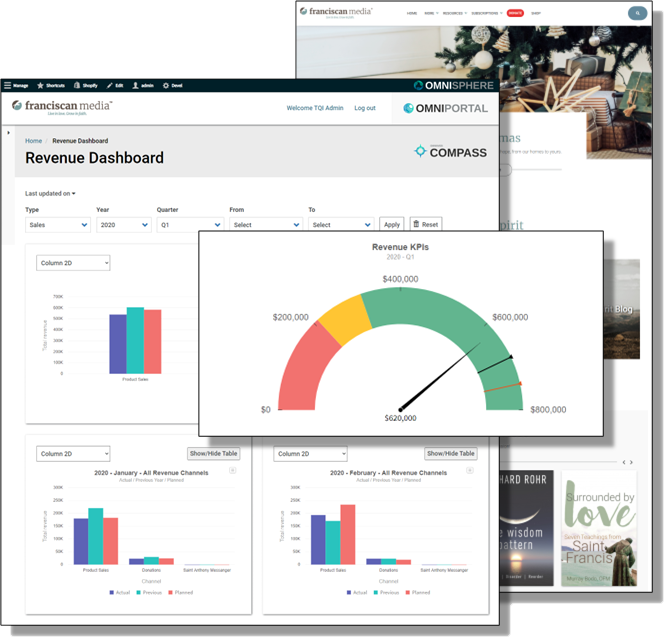Go to previous book carousel arrow
The height and width of the screenshot is (637, 664).
624,462
